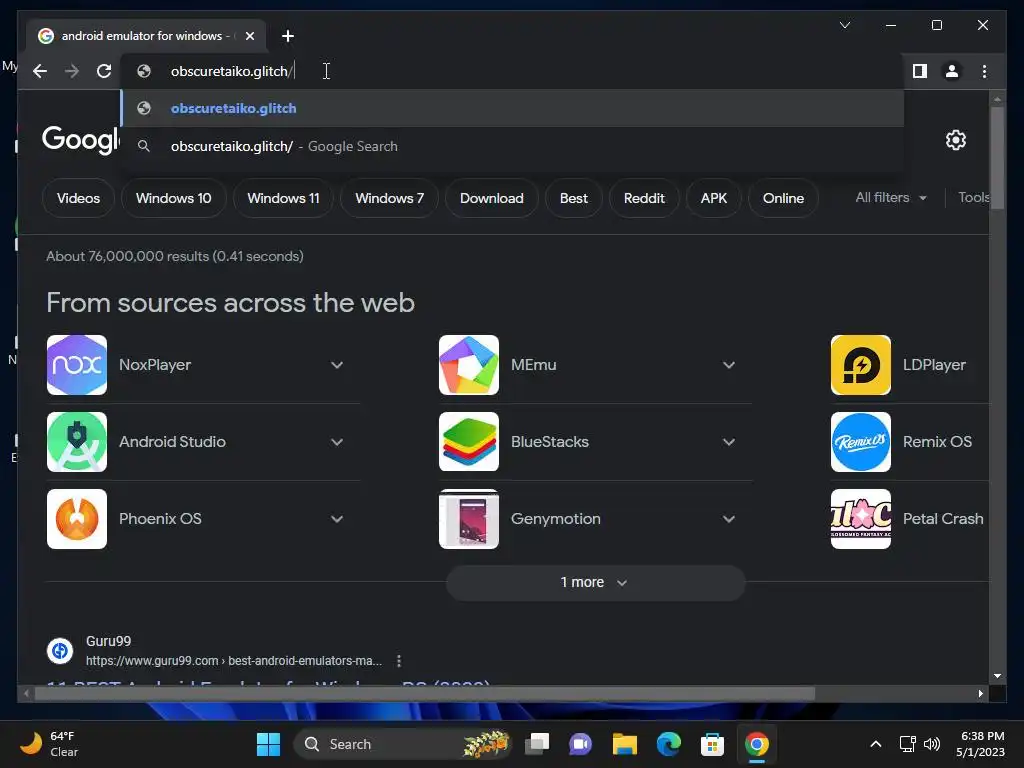Viewport: 1024px width, 768px height.
Task: Show '1 more' emulator results
Action: pos(596,583)
